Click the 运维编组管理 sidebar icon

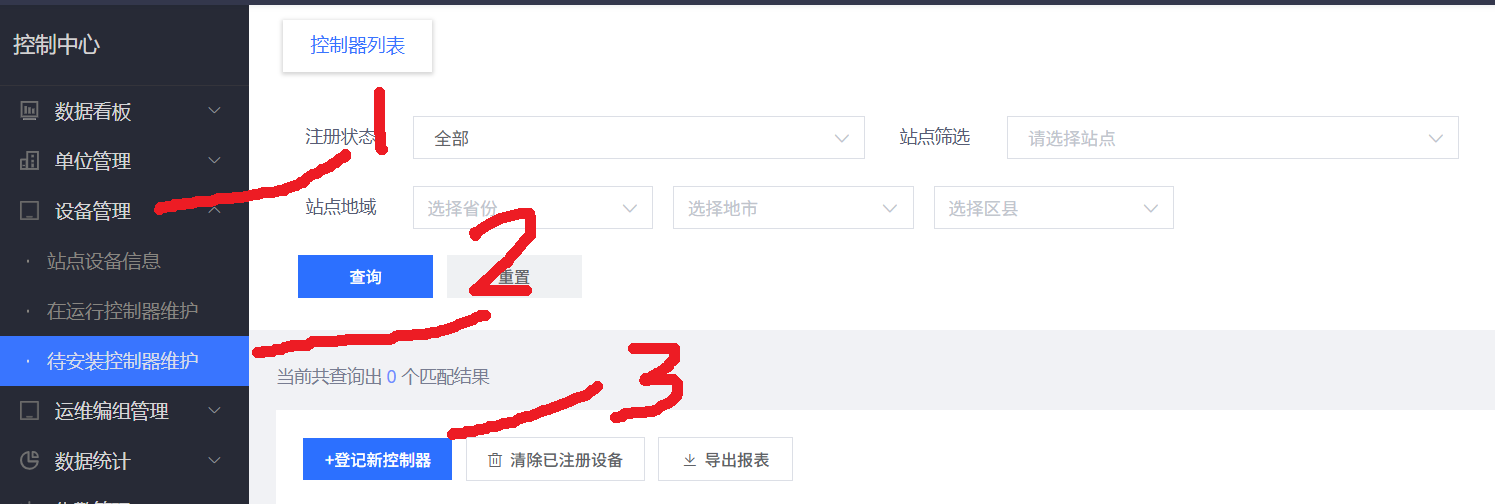coord(29,411)
